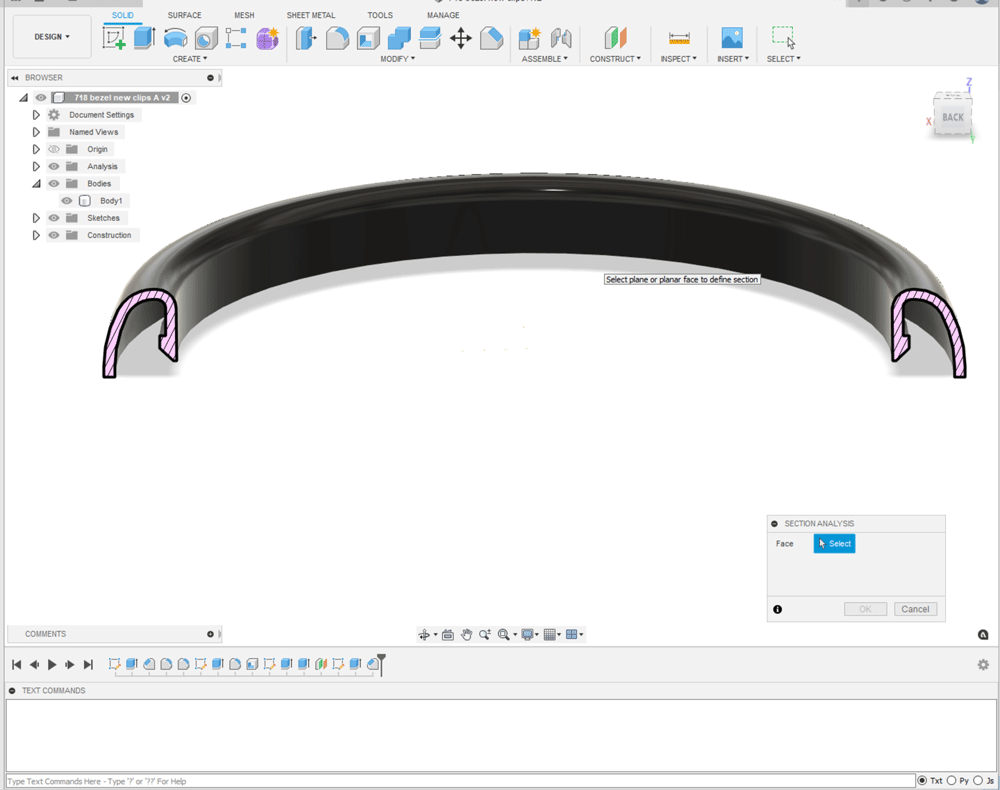Click the text commands input field
The width and height of the screenshot is (1000, 790).
(460, 781)
